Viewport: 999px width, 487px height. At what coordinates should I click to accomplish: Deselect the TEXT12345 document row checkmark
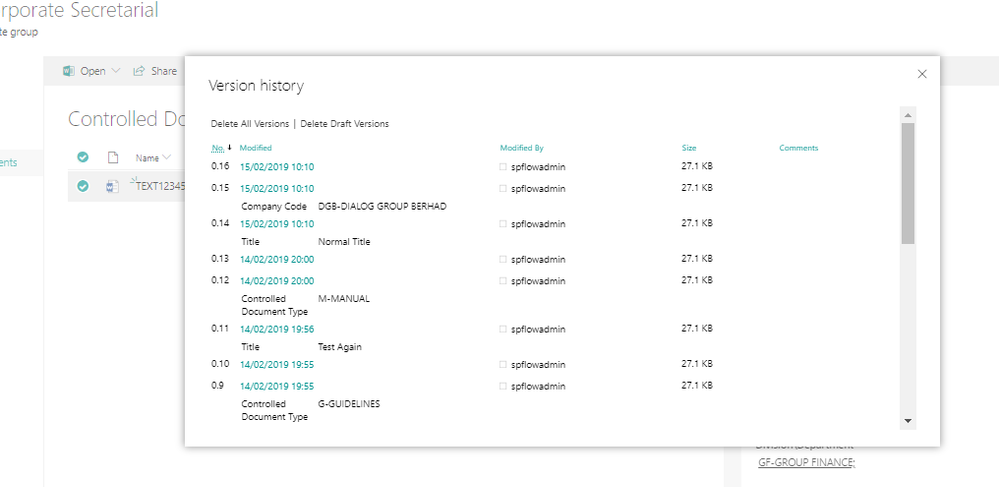[83, 186]
